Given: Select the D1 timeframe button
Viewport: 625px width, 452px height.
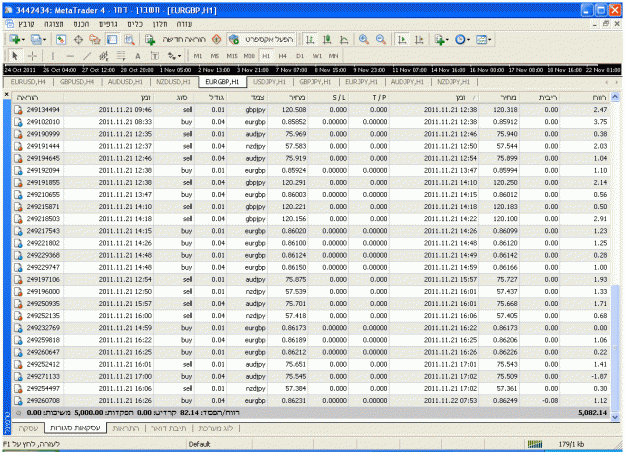Looking at the screenshot, I should (x=300, y=56).
